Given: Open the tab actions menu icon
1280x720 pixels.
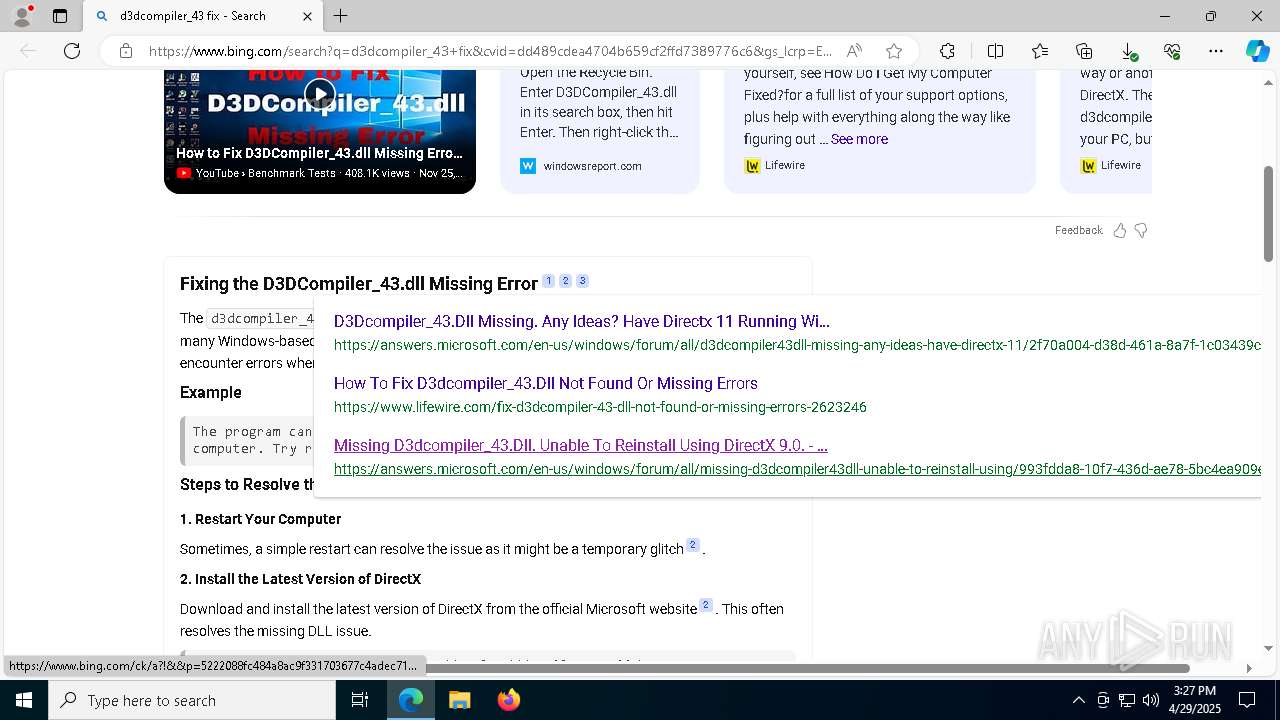Looking at the screenshot, I should point(60,16).
